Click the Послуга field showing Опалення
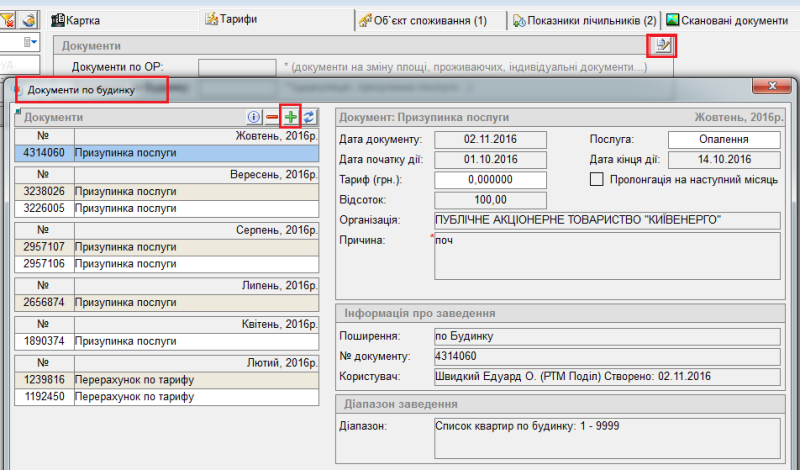The height and width of the screenshot is (470, 800). (x=724, y=139)
